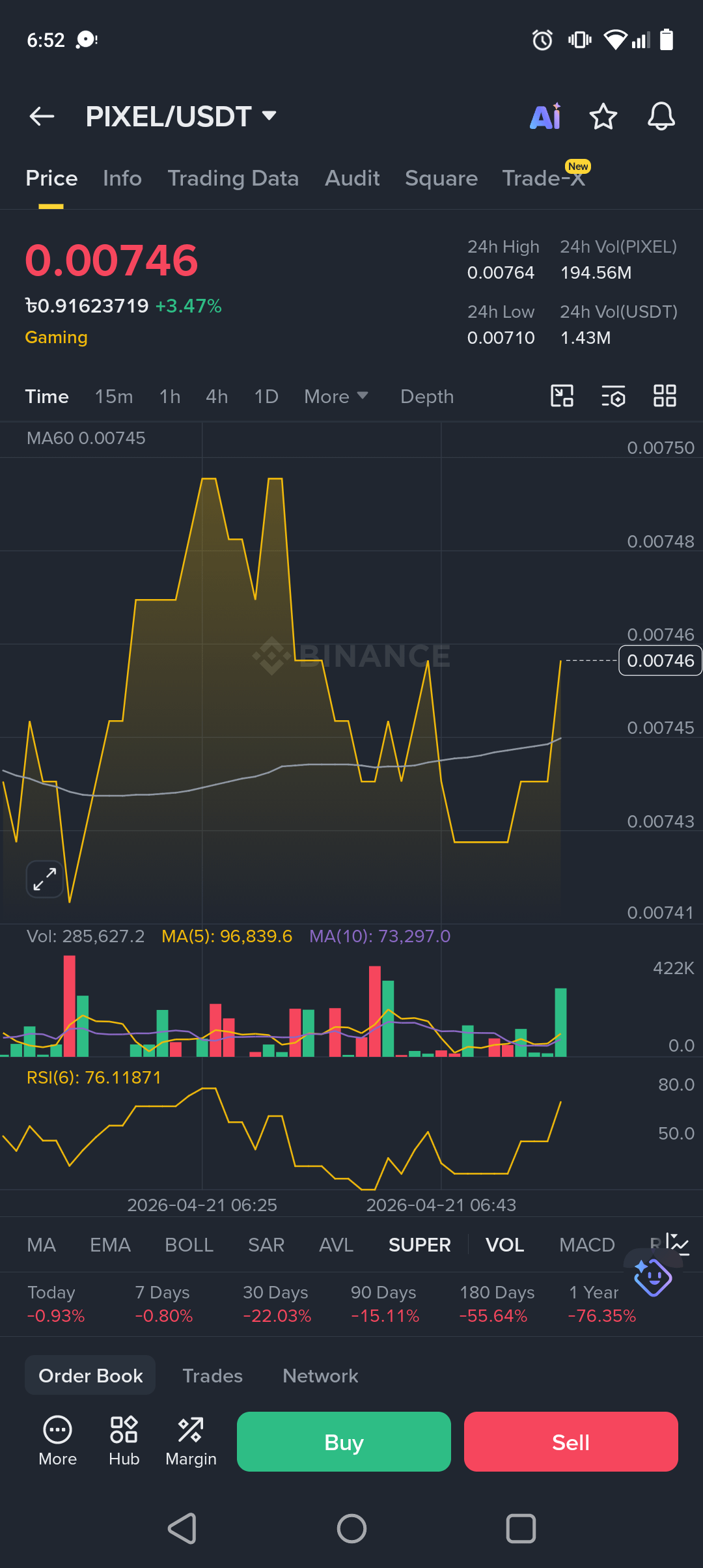Viewport: 703px width, 1568px height.
Task: Tap the floating AI chatbot icon
Action: (x=653, y=1277)
